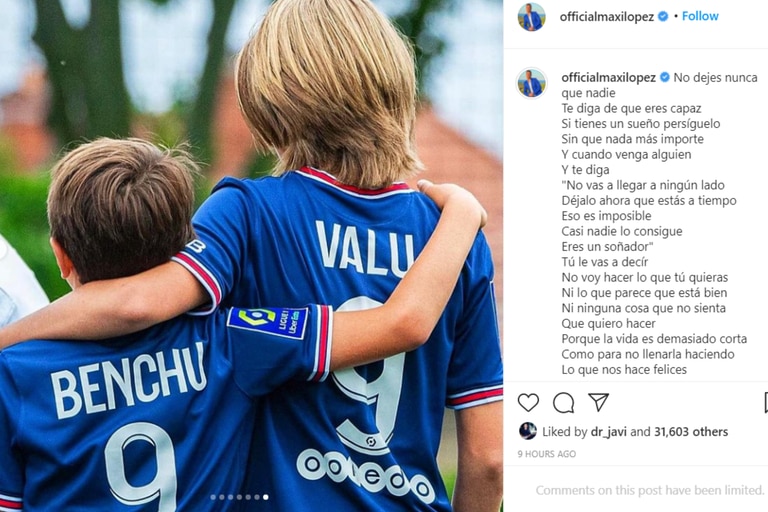This screenshot has height=512, width=768.
Task: Open the caption's officialmaxilopez avatar
Action: pos(531,83)
